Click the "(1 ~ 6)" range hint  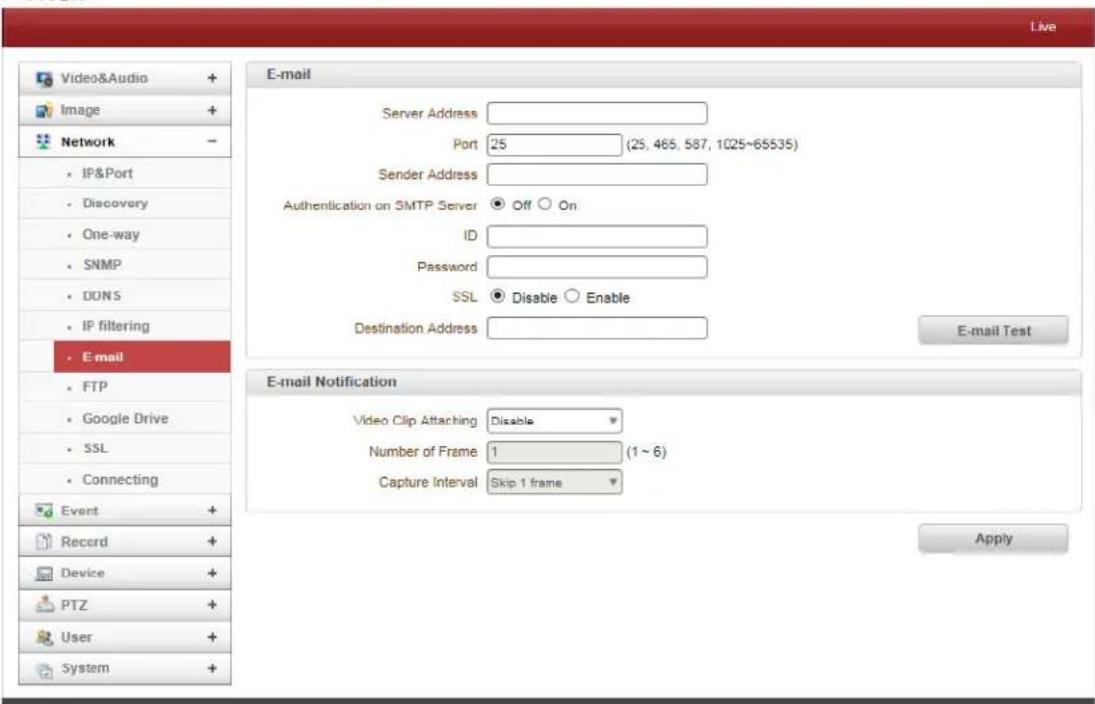pyautogui.click(x=646, y=452)
